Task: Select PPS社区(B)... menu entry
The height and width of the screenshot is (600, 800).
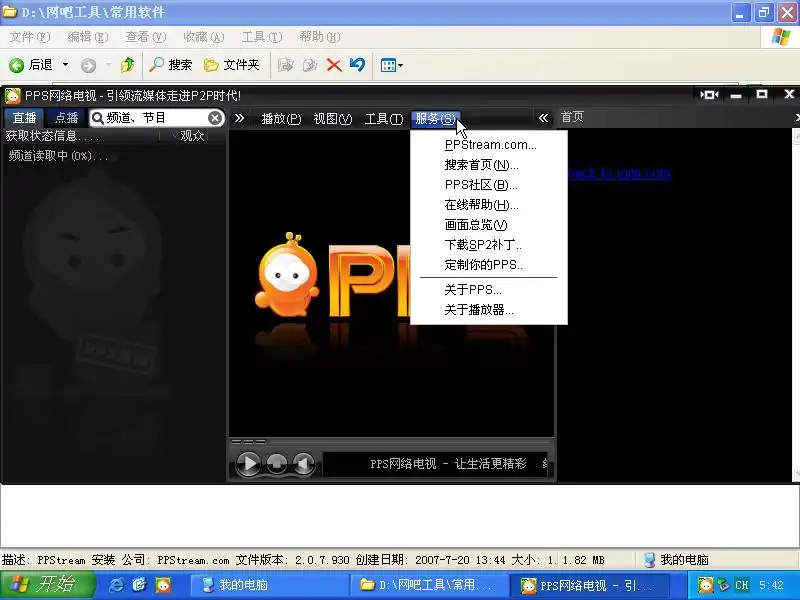Action: [x=489, y=185]
